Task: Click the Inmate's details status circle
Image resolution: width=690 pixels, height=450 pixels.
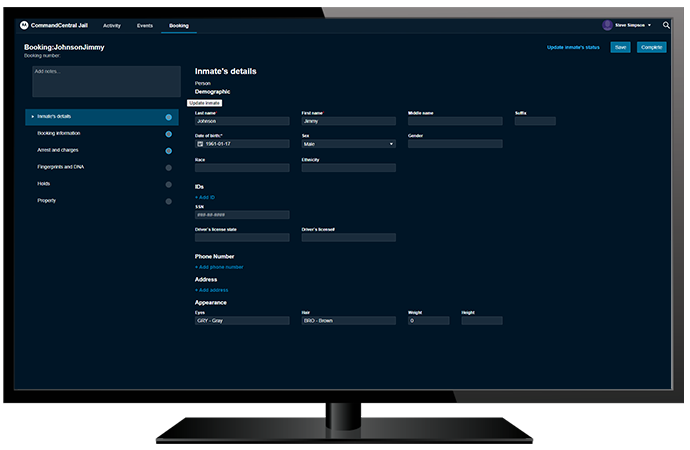Action: [168, 117]
